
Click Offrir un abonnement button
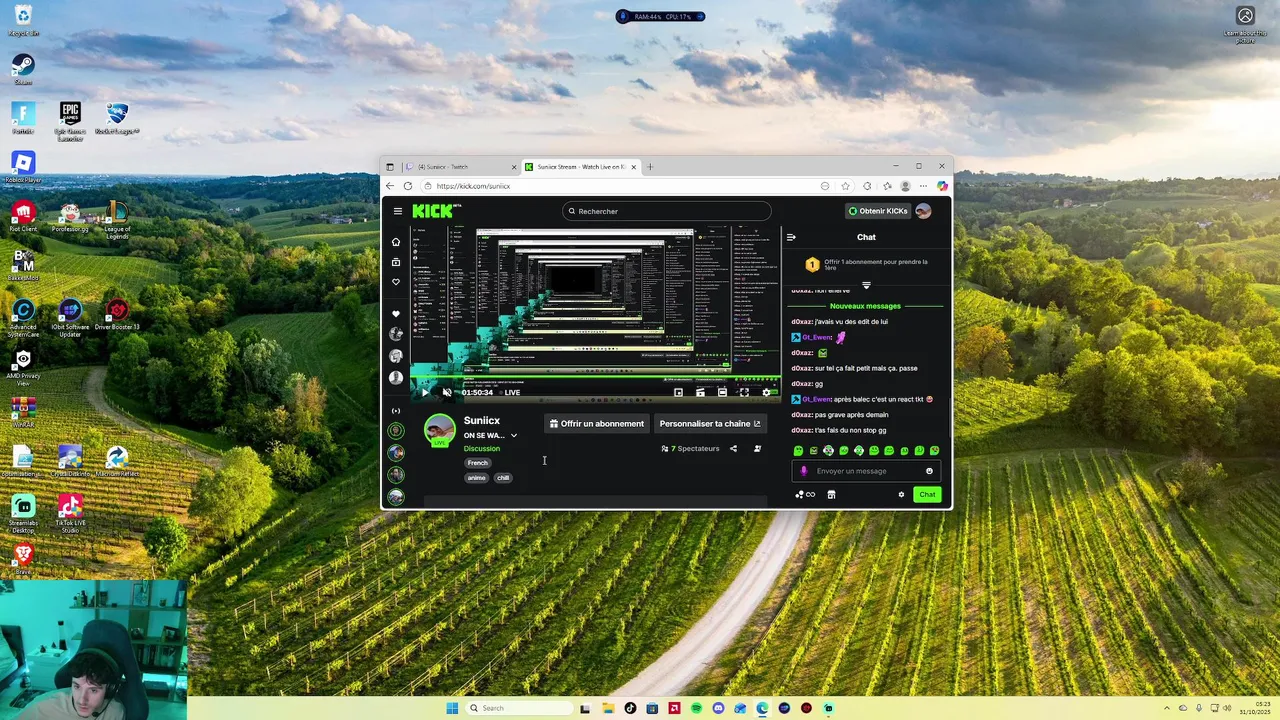point(596,424)
